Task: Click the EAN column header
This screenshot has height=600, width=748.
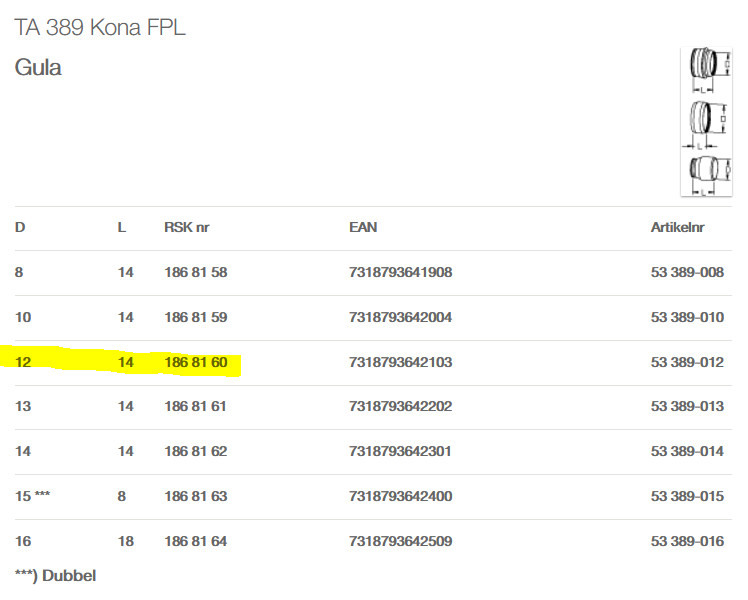Action: point(363,228)
